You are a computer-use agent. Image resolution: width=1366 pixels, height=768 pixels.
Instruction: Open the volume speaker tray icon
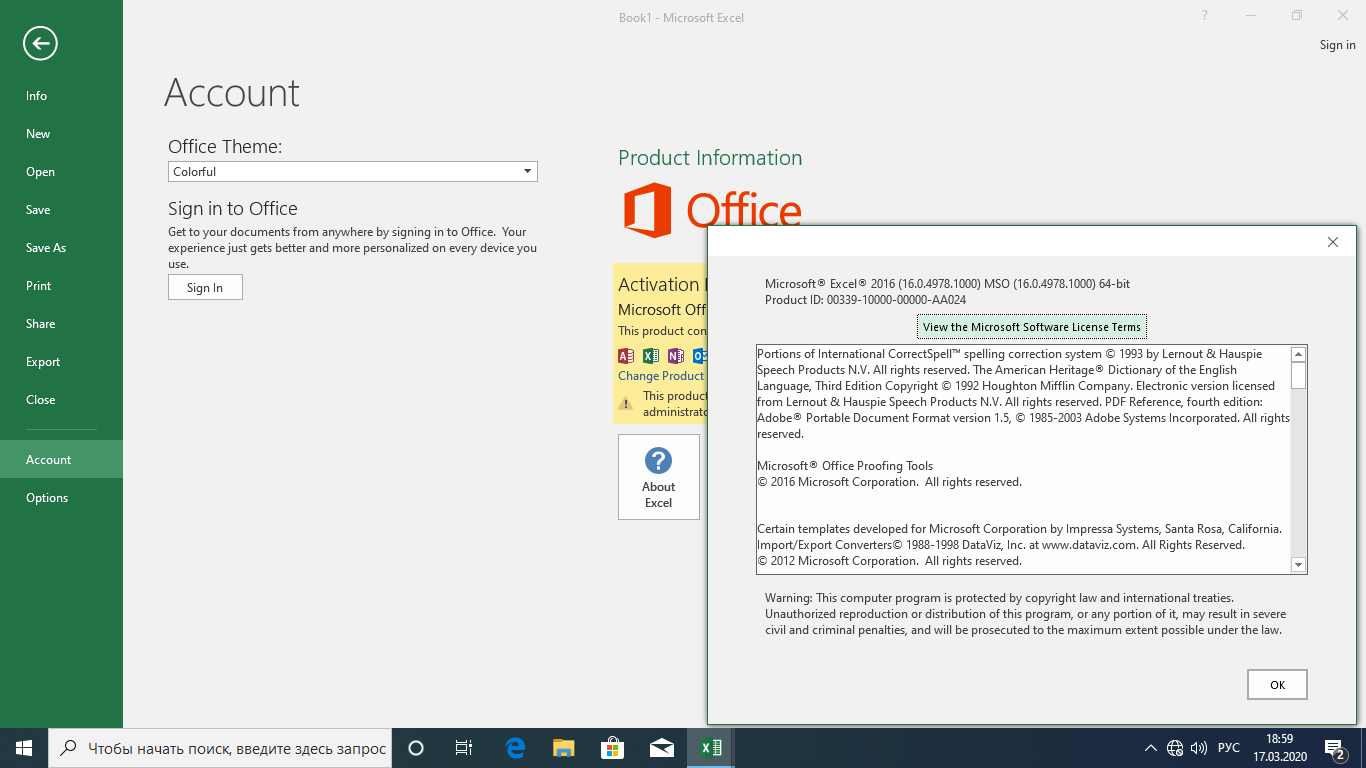(1199, 748)
